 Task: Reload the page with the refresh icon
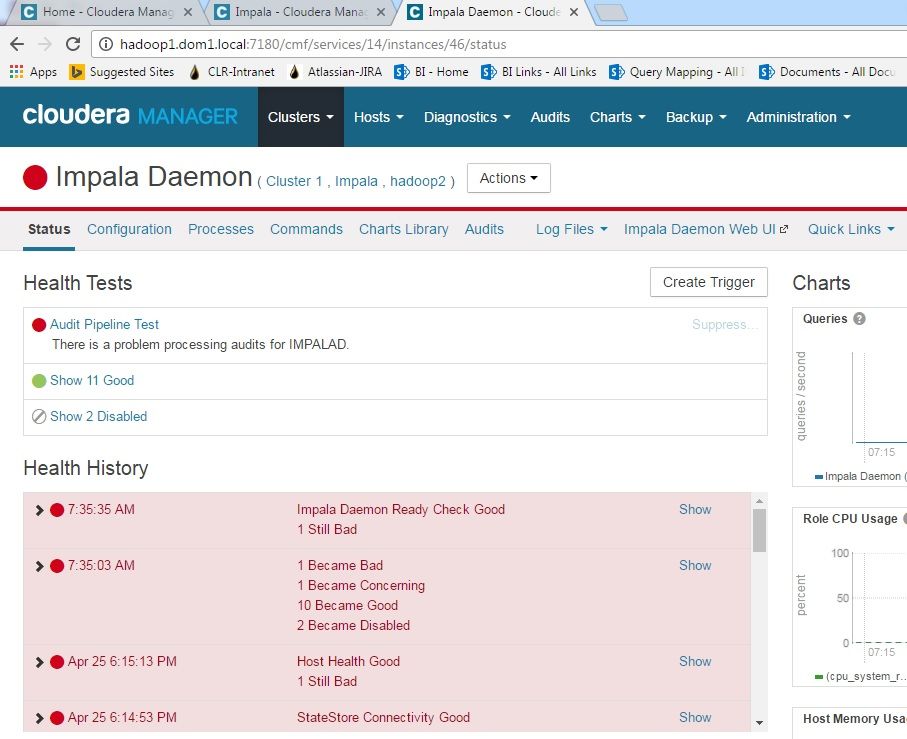point(73,44)
